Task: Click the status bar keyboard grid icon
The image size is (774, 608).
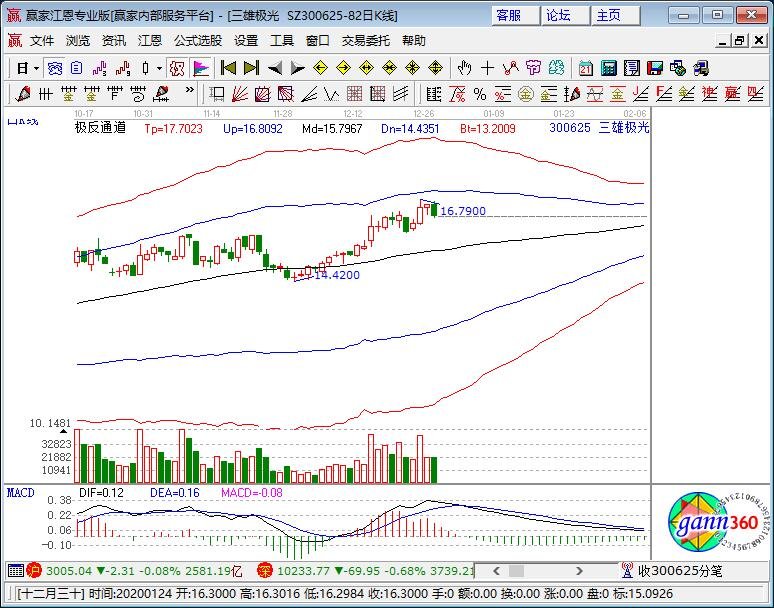Action: pyautogui.click(x=15, y=571)
